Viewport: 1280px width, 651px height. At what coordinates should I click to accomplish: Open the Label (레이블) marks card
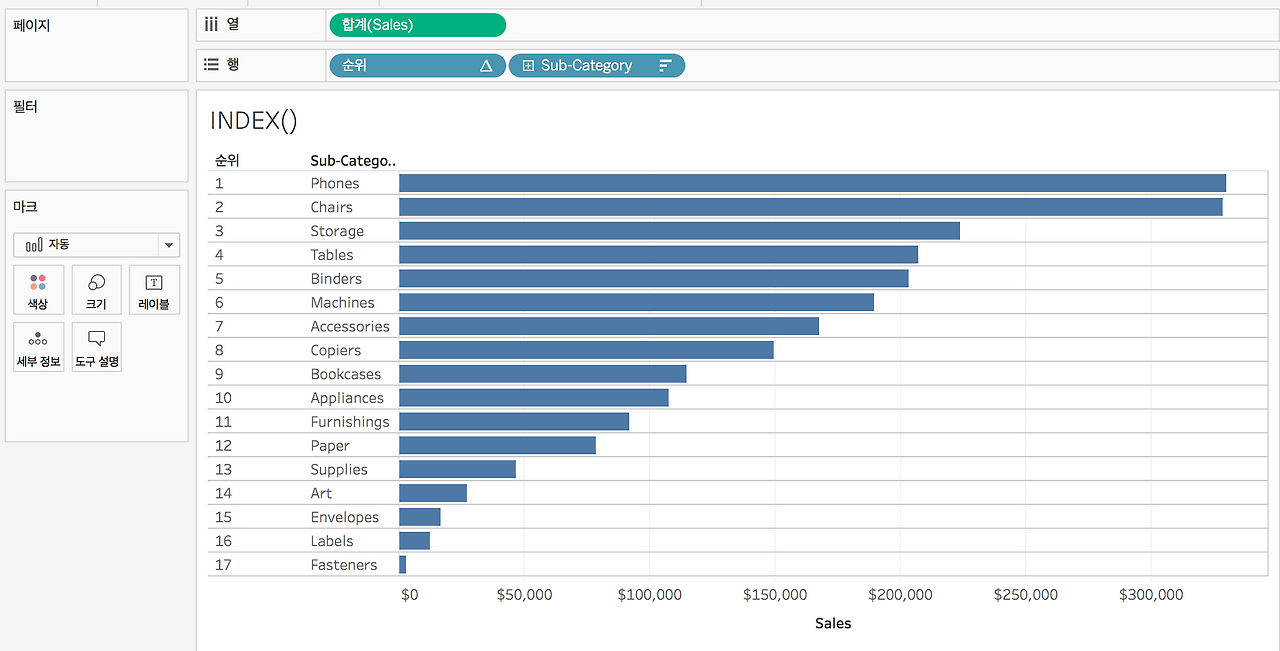point(154,290)
